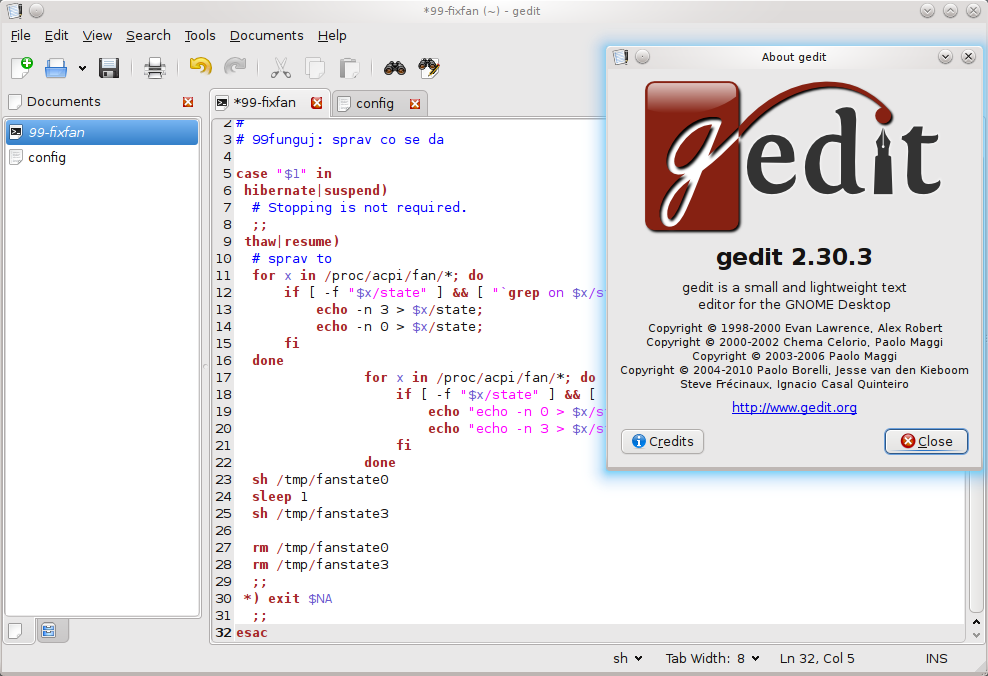
Task: Click the gedit 2.30.3 version text
Action: [794, 257]
